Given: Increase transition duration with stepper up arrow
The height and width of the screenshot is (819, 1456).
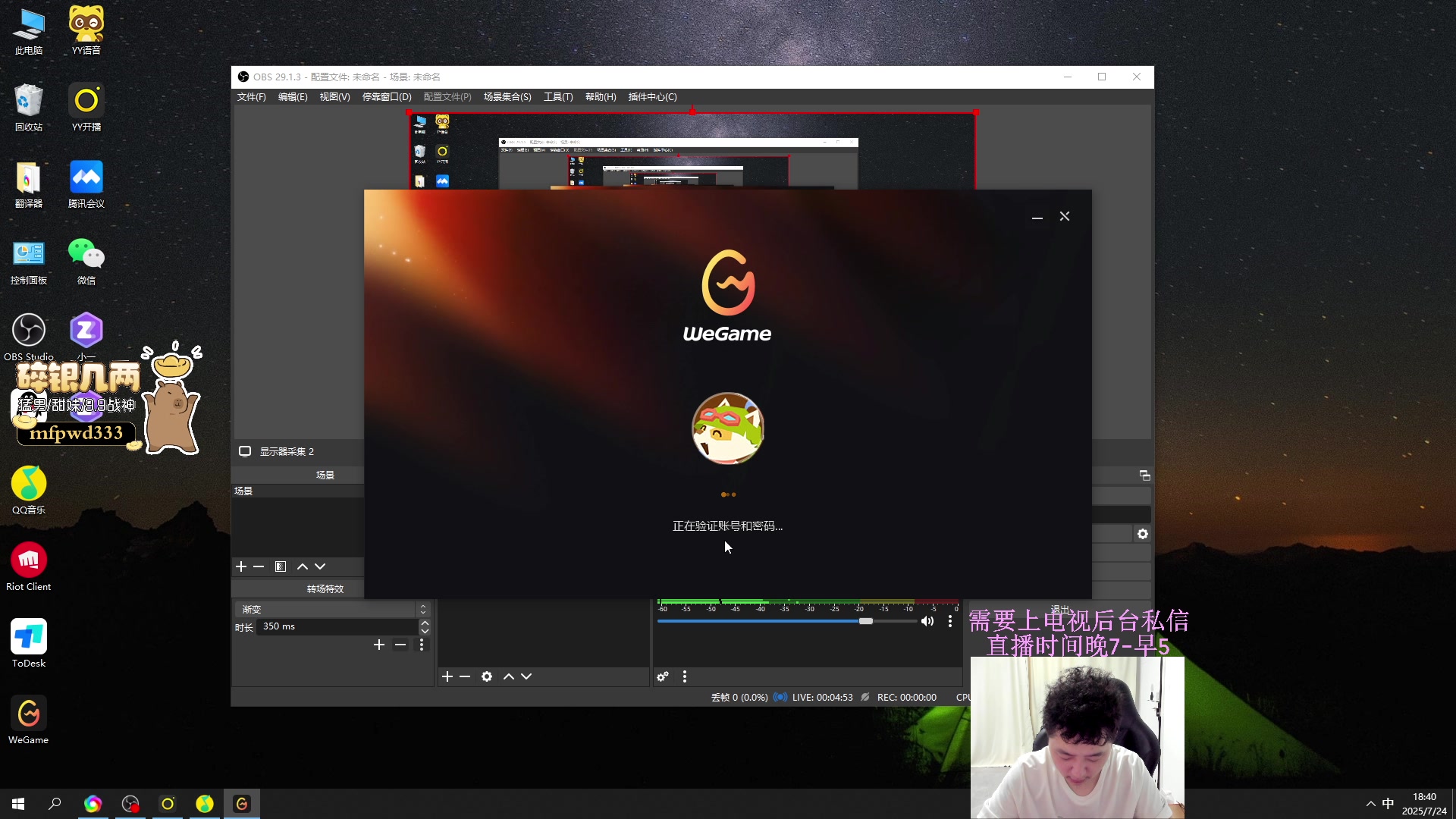Looking at the screenshot, I should 425,623.
